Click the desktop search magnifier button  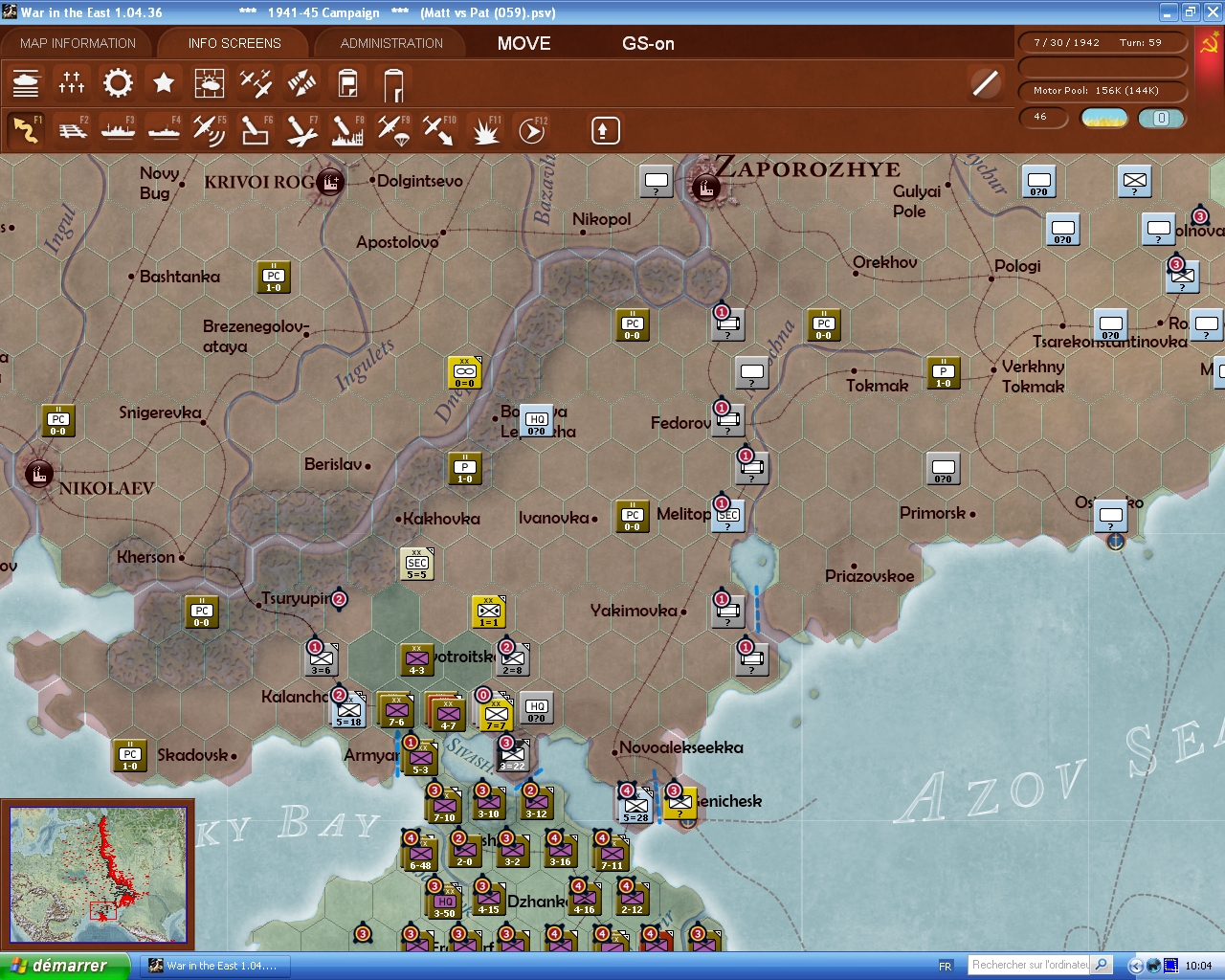[x=1102, y=965]
